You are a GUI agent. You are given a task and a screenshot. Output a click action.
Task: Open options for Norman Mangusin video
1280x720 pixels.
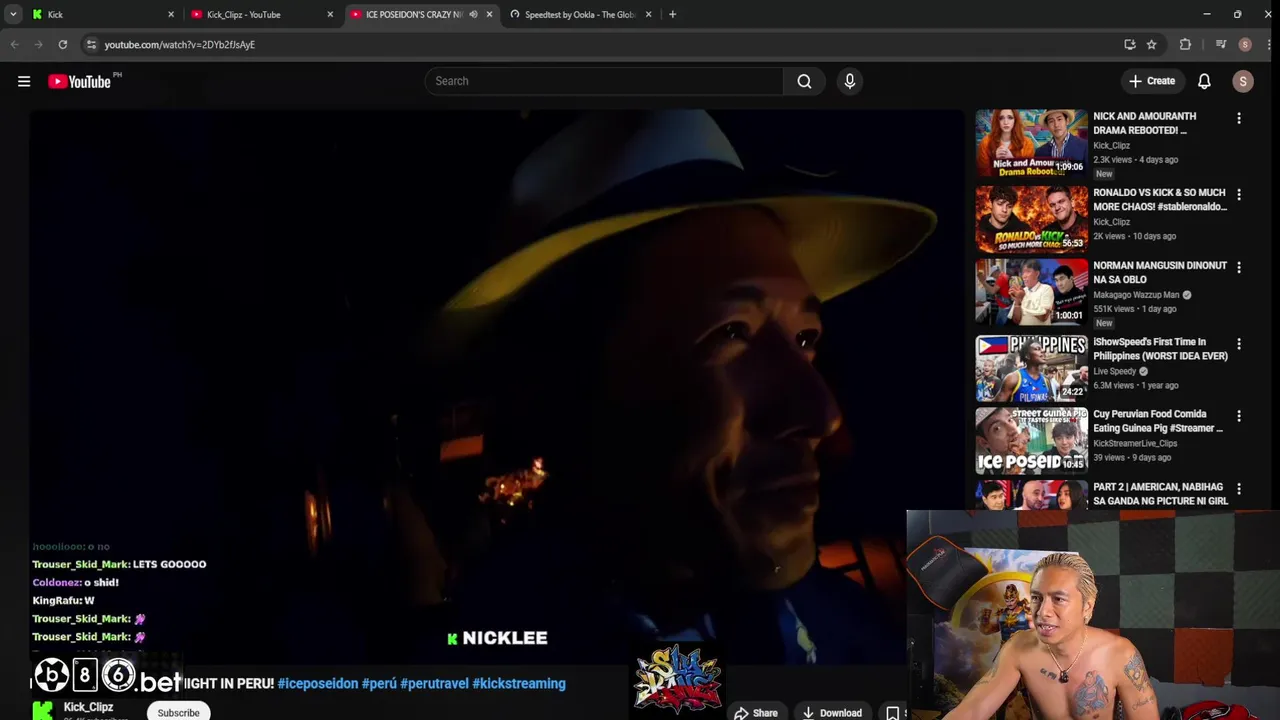coord(1239,267)
